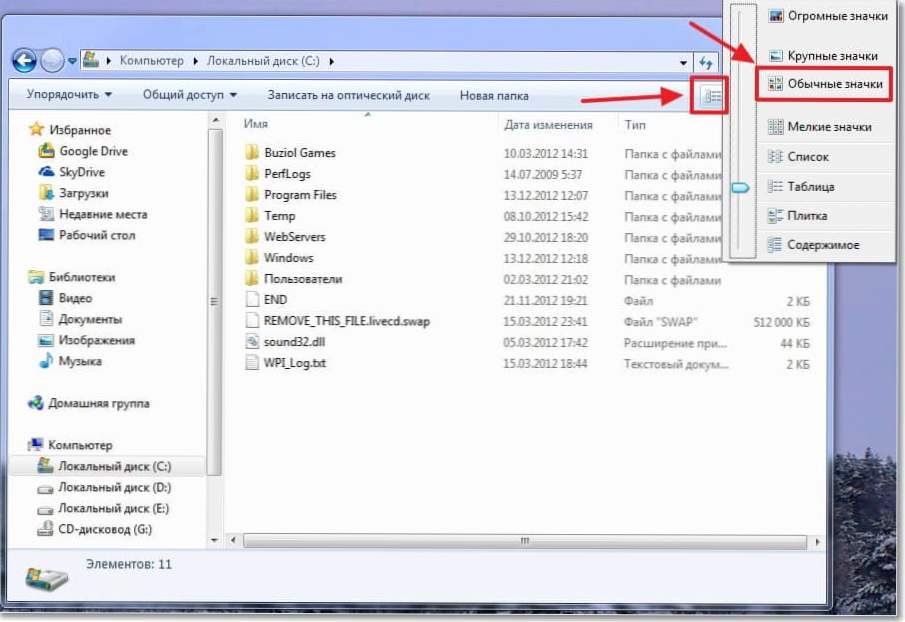Click Записать на оптический диск

click(349, 95)
